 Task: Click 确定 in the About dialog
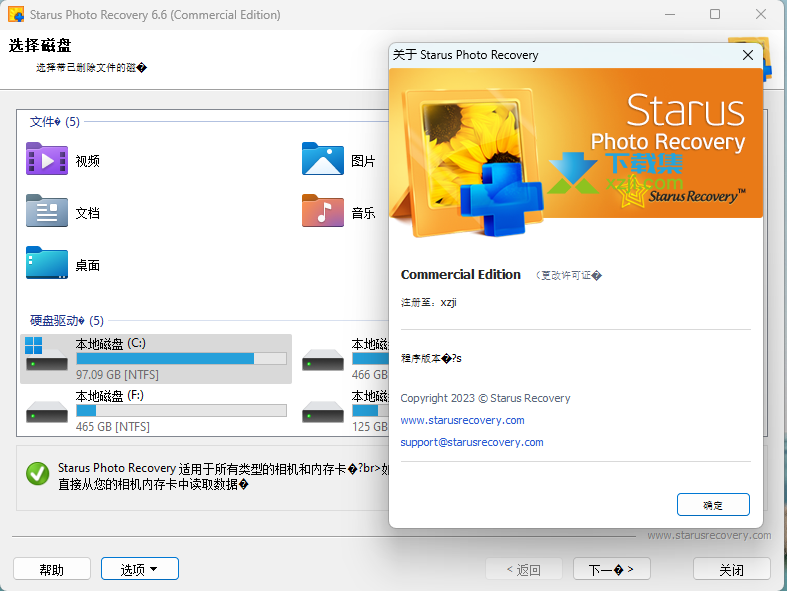click(x=713, y=505)
